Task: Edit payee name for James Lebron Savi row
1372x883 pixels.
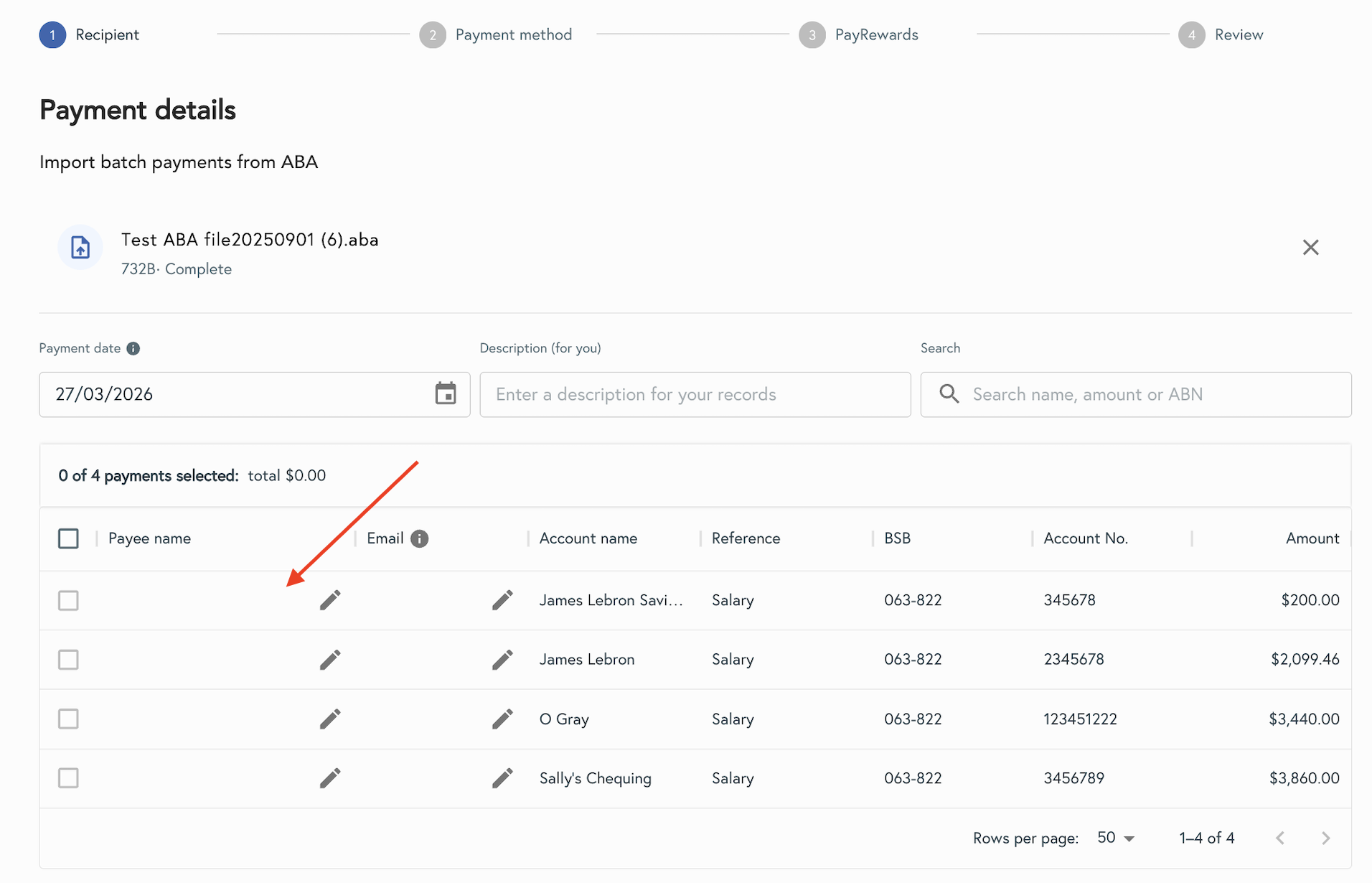Action: point(330,600)
